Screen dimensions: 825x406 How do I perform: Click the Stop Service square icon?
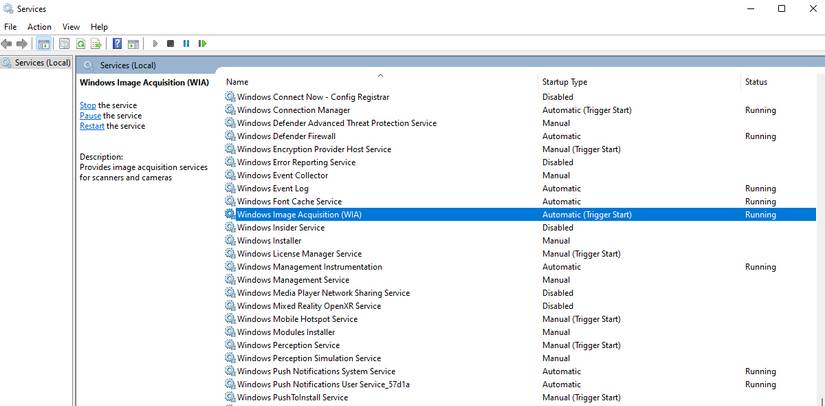pyautogui.click(x=170, y=44)
